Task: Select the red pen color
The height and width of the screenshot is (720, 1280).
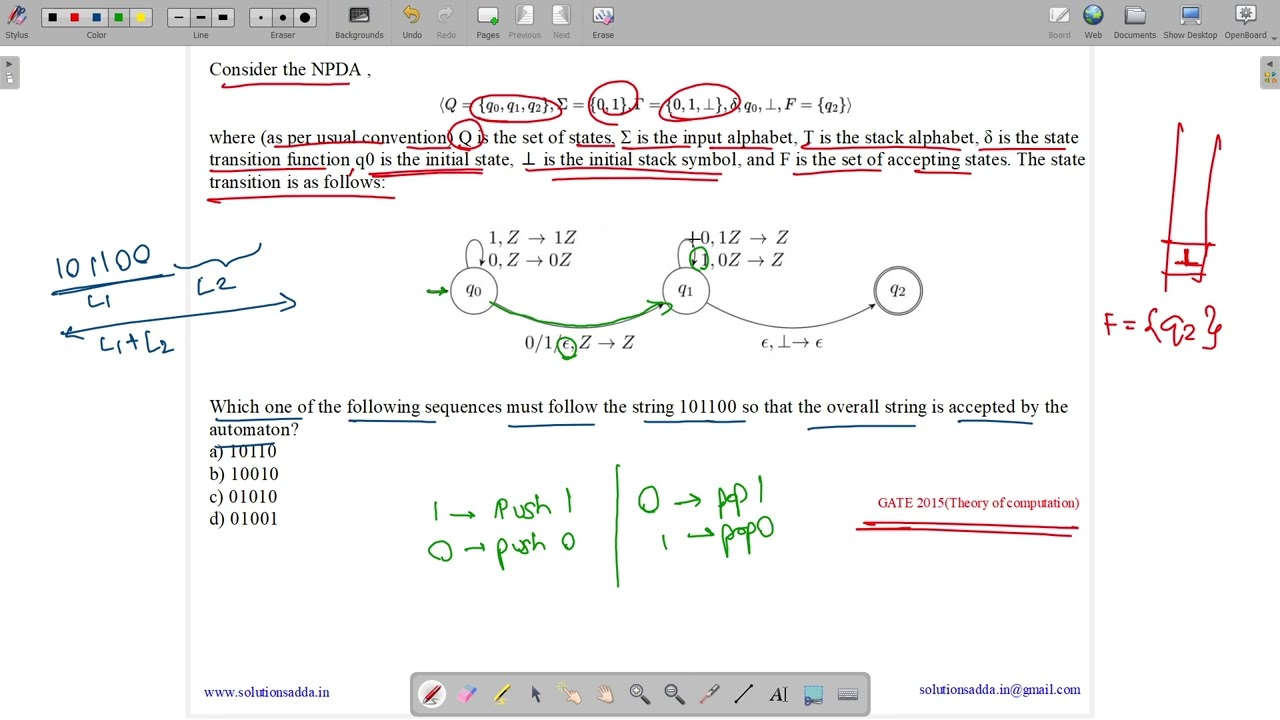Action: (74, 17)
